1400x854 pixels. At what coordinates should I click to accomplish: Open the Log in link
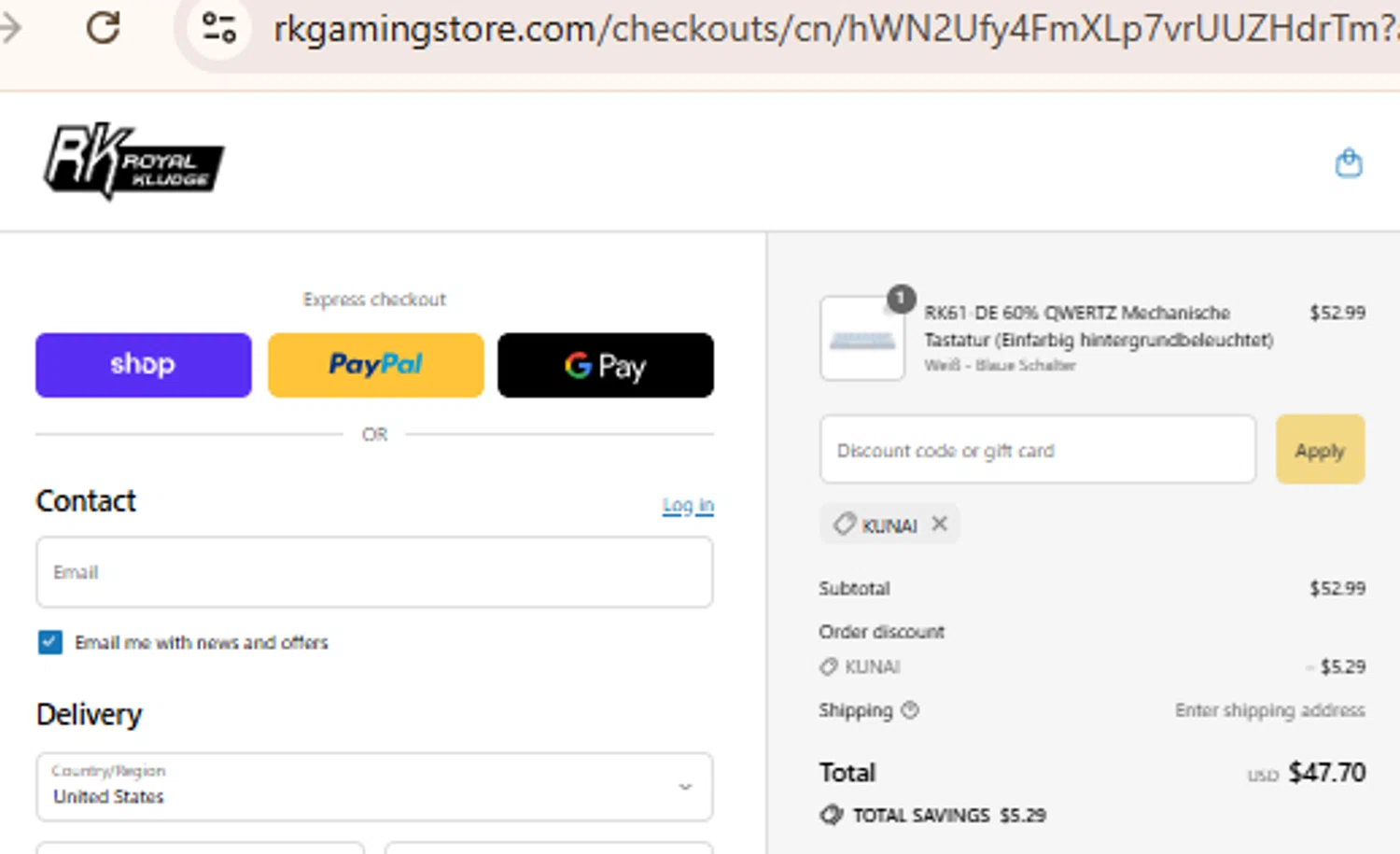point(688,505)
